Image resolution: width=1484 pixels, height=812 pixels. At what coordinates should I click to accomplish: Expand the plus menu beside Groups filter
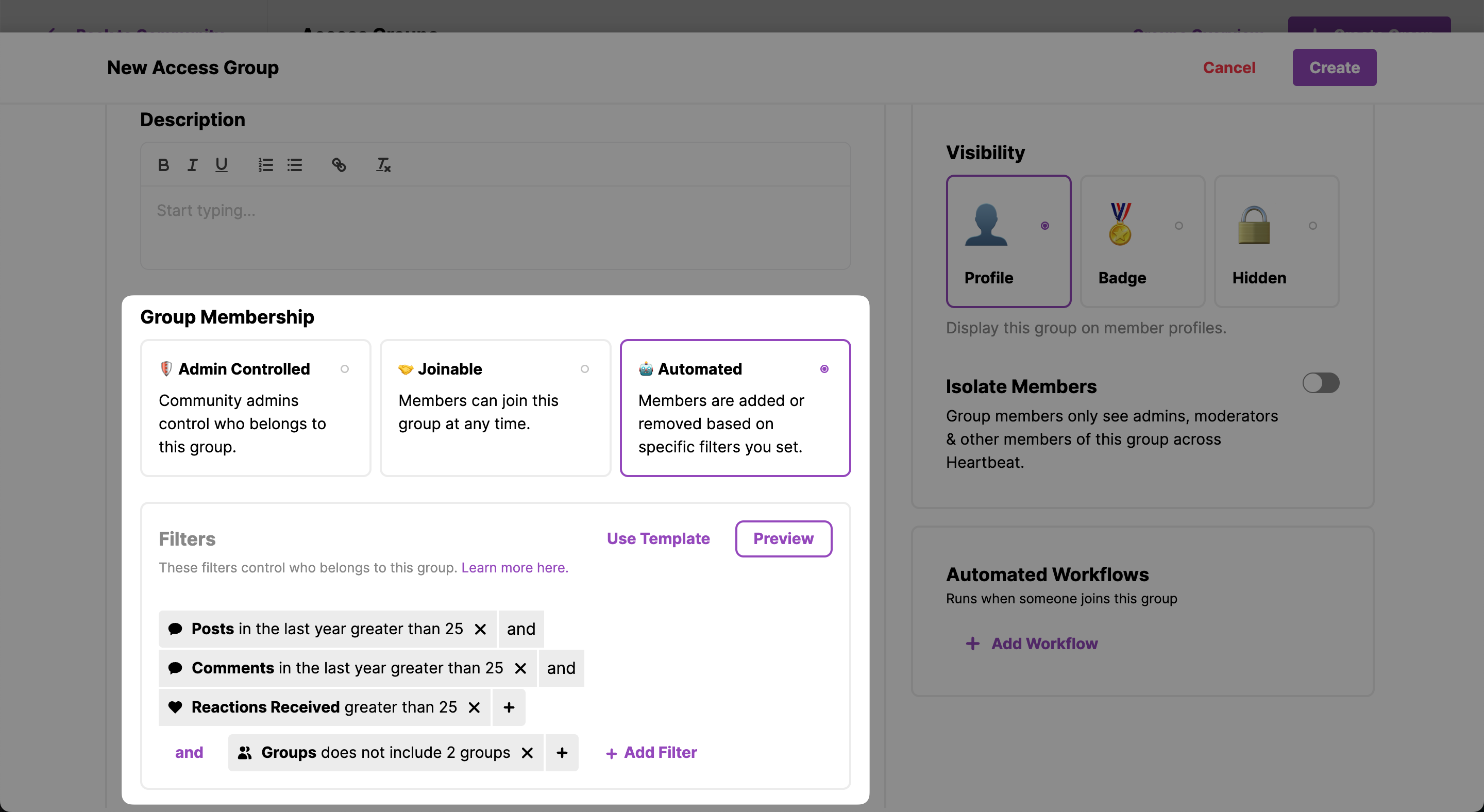tap(562, 753)
